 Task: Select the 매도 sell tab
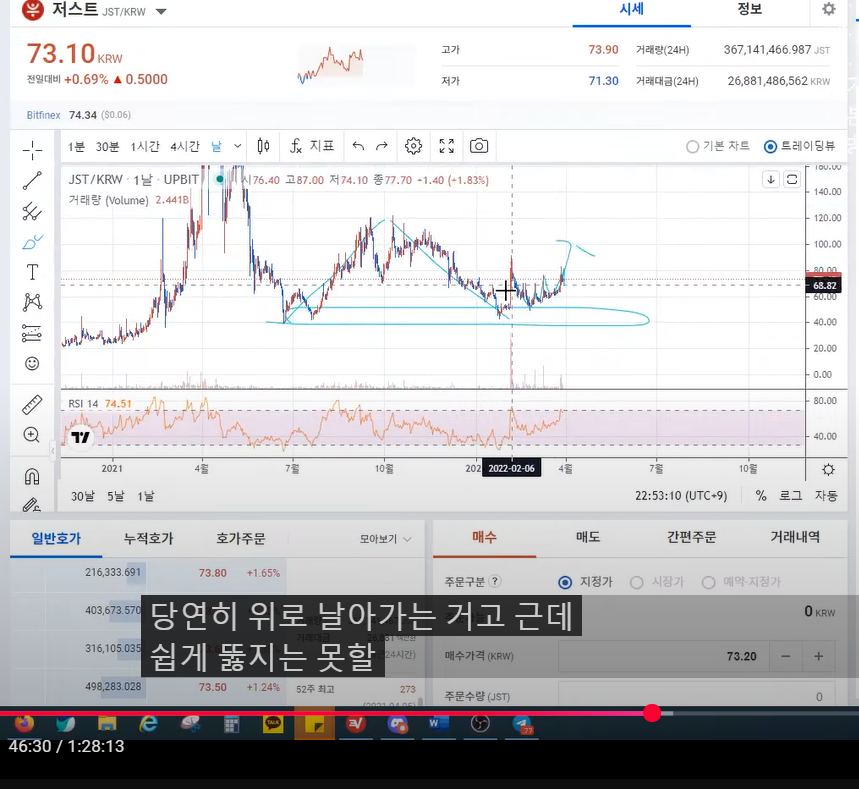pyautogui.click(x=588, y=538)
